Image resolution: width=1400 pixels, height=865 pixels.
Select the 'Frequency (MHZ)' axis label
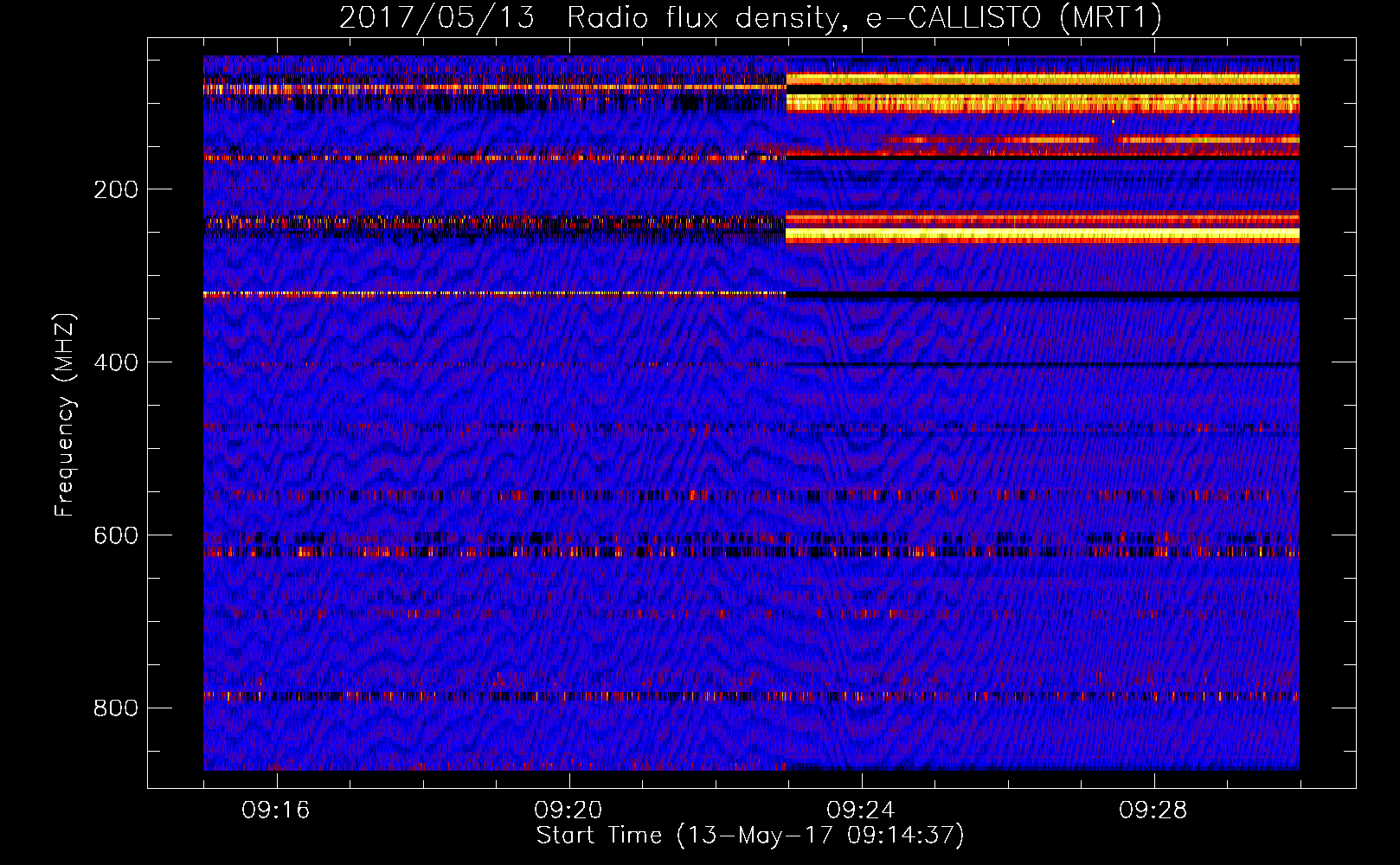[64, 414]
